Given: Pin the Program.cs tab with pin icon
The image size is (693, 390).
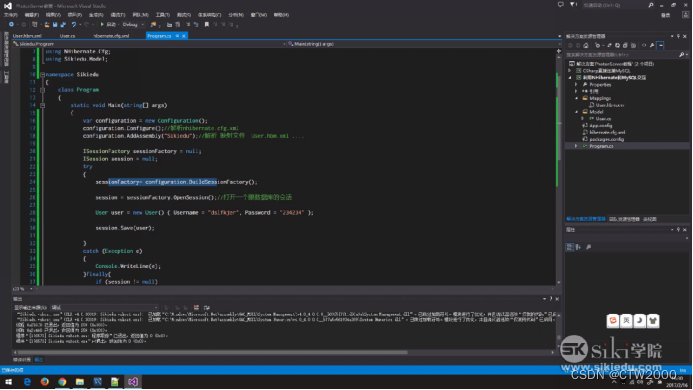Looking at the screenshot, I should point(177,36).
